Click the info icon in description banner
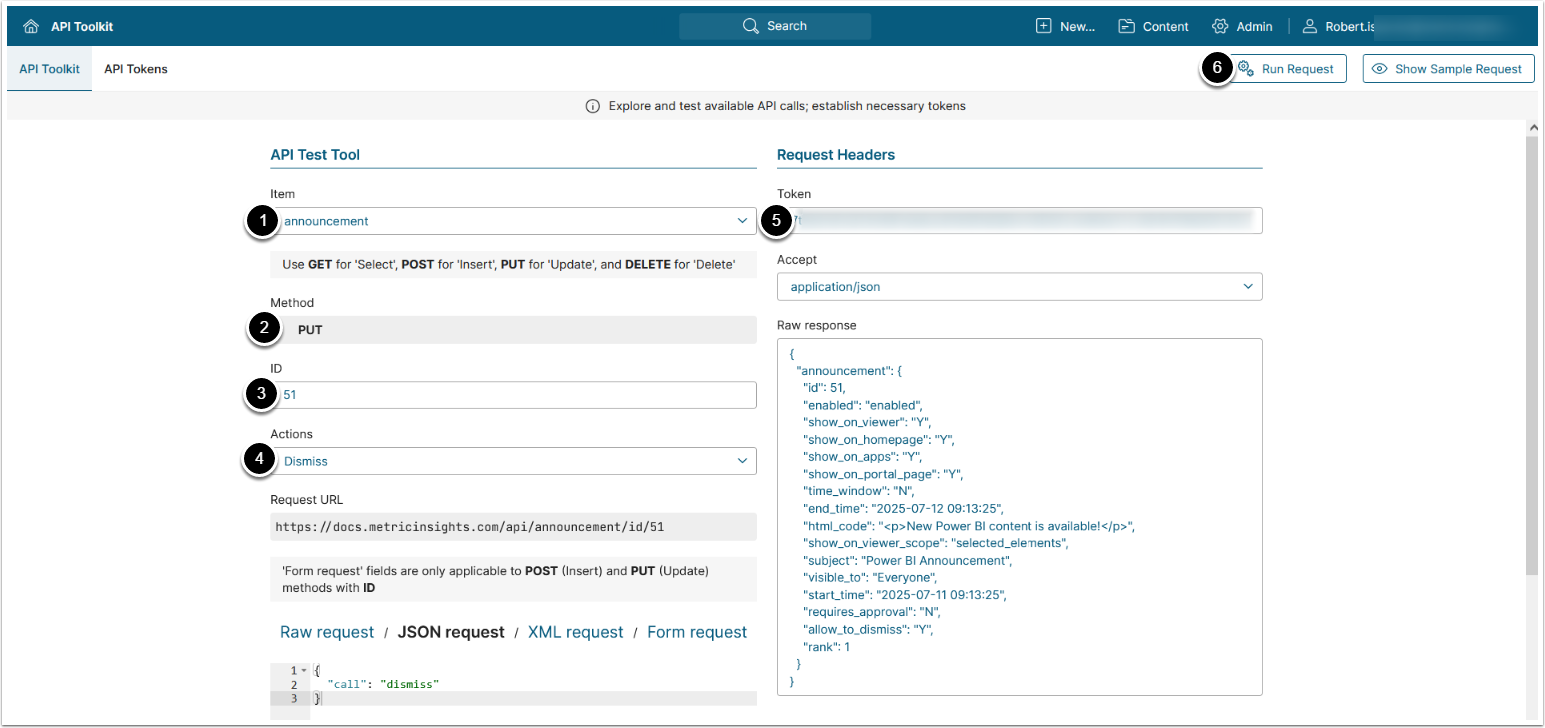 592,106
